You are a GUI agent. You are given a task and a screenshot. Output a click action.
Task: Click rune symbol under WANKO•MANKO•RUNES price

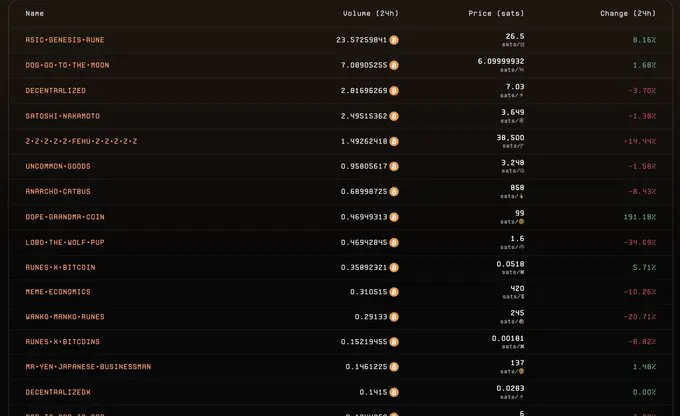point(521,321)
